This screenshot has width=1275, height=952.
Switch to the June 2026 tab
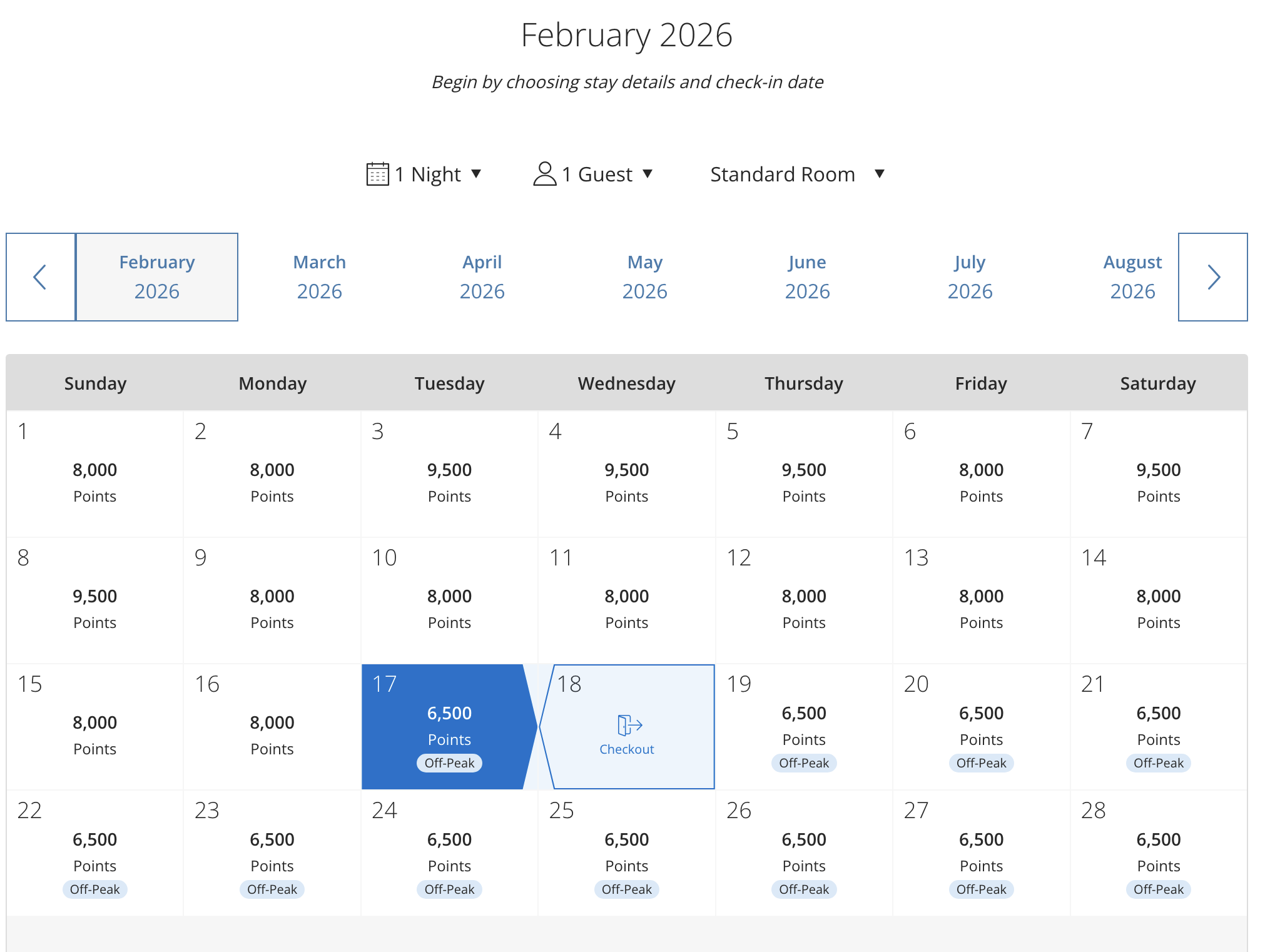(x=807, y=277)
